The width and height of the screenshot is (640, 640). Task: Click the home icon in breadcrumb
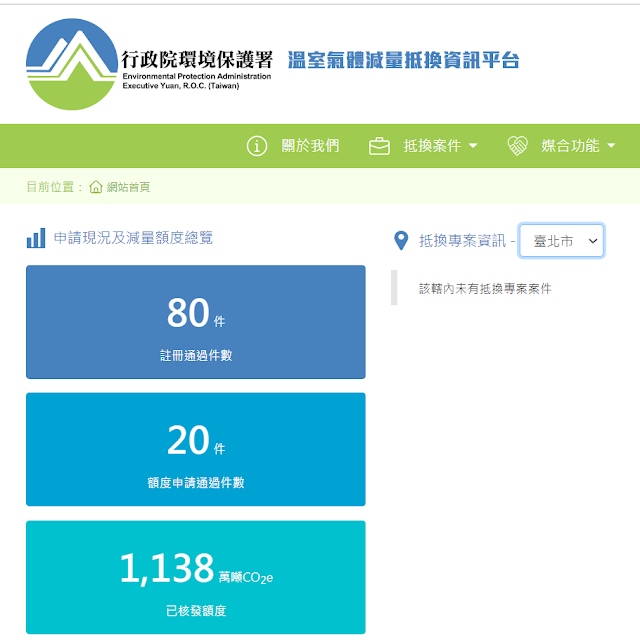click(x=96, y=187)
